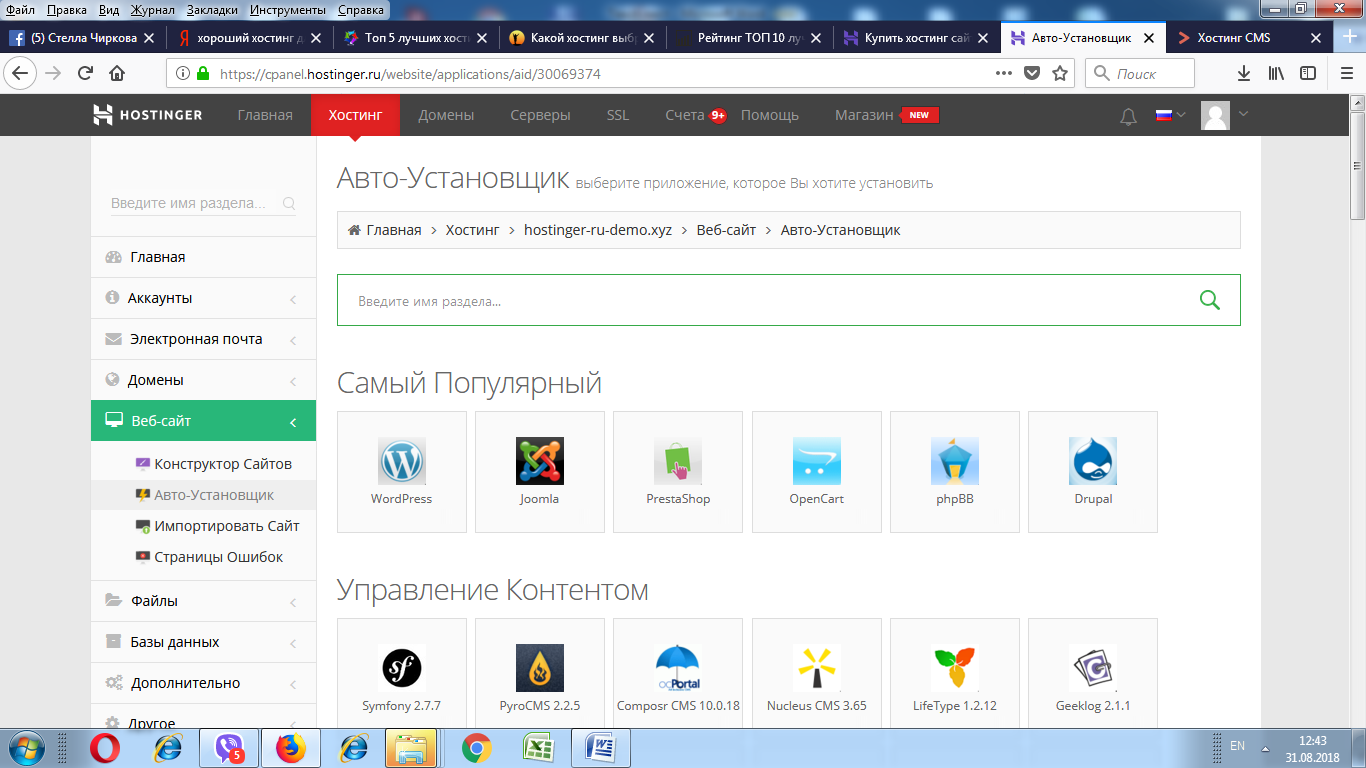Open Firefox from the Windows taskbar
Image resolution: width=1366 pixels, height=768 pixels.
click(x=291, y=747)
